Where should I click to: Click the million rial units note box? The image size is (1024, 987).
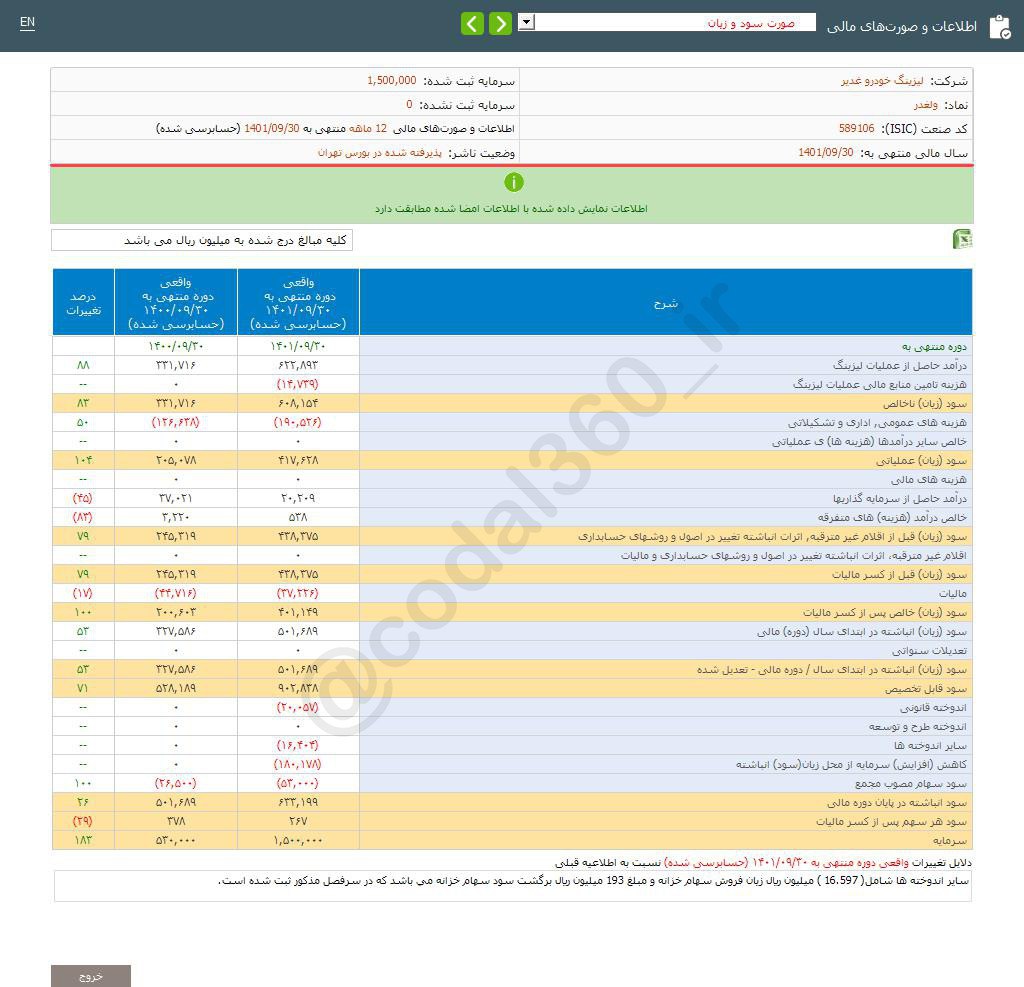pyautogui.click(x=205, y=240)
